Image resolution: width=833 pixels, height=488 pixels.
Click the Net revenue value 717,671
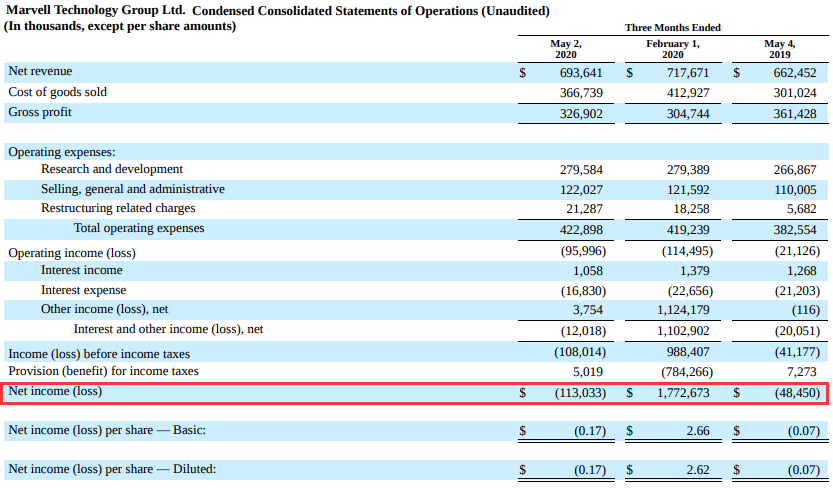[688, 73]
